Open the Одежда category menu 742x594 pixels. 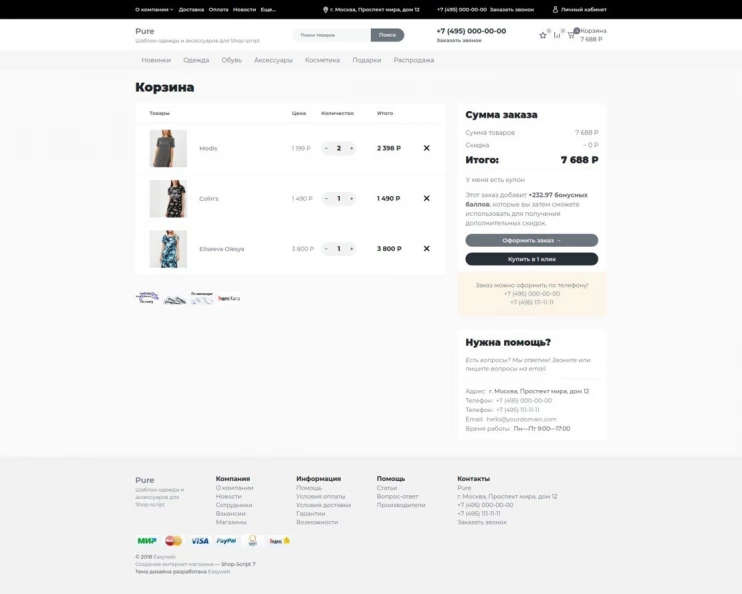click(196, 60)
